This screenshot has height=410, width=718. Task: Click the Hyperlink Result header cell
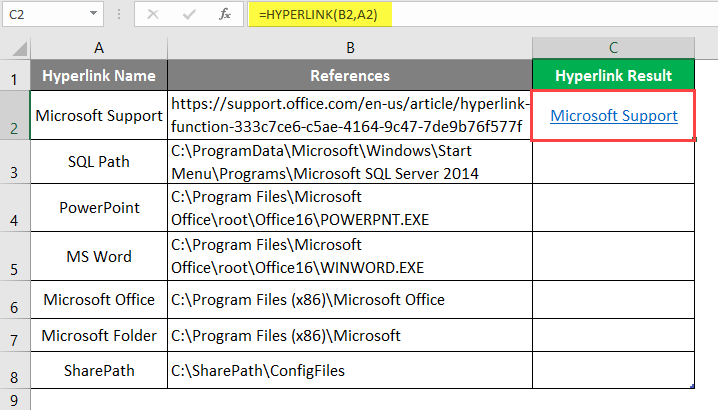click(614, 75)
